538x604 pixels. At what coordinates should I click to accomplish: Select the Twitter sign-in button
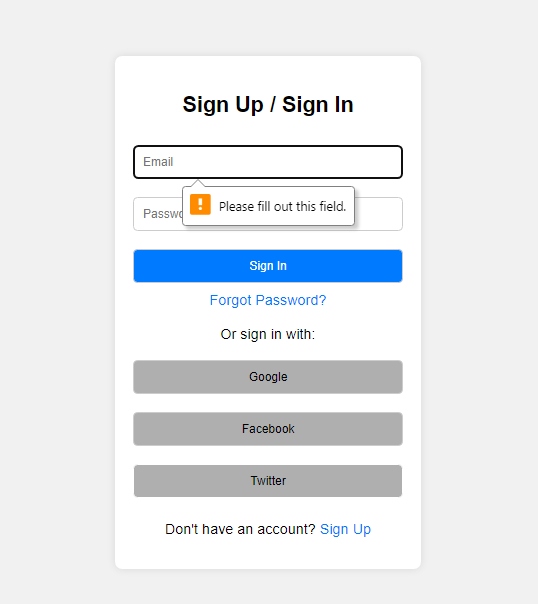click(x=268, y=481)
